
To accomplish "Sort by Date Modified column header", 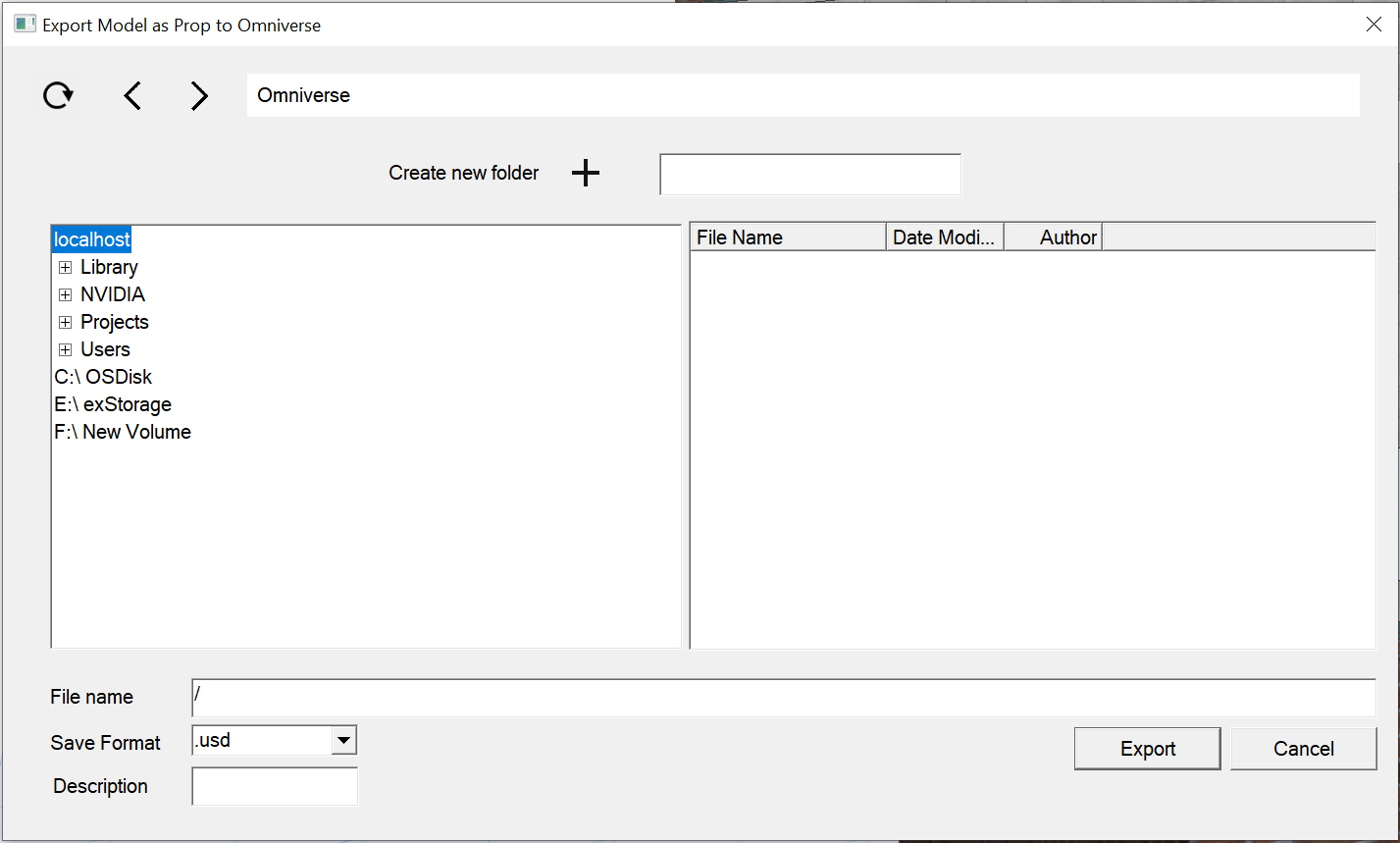I will [945, 237].
